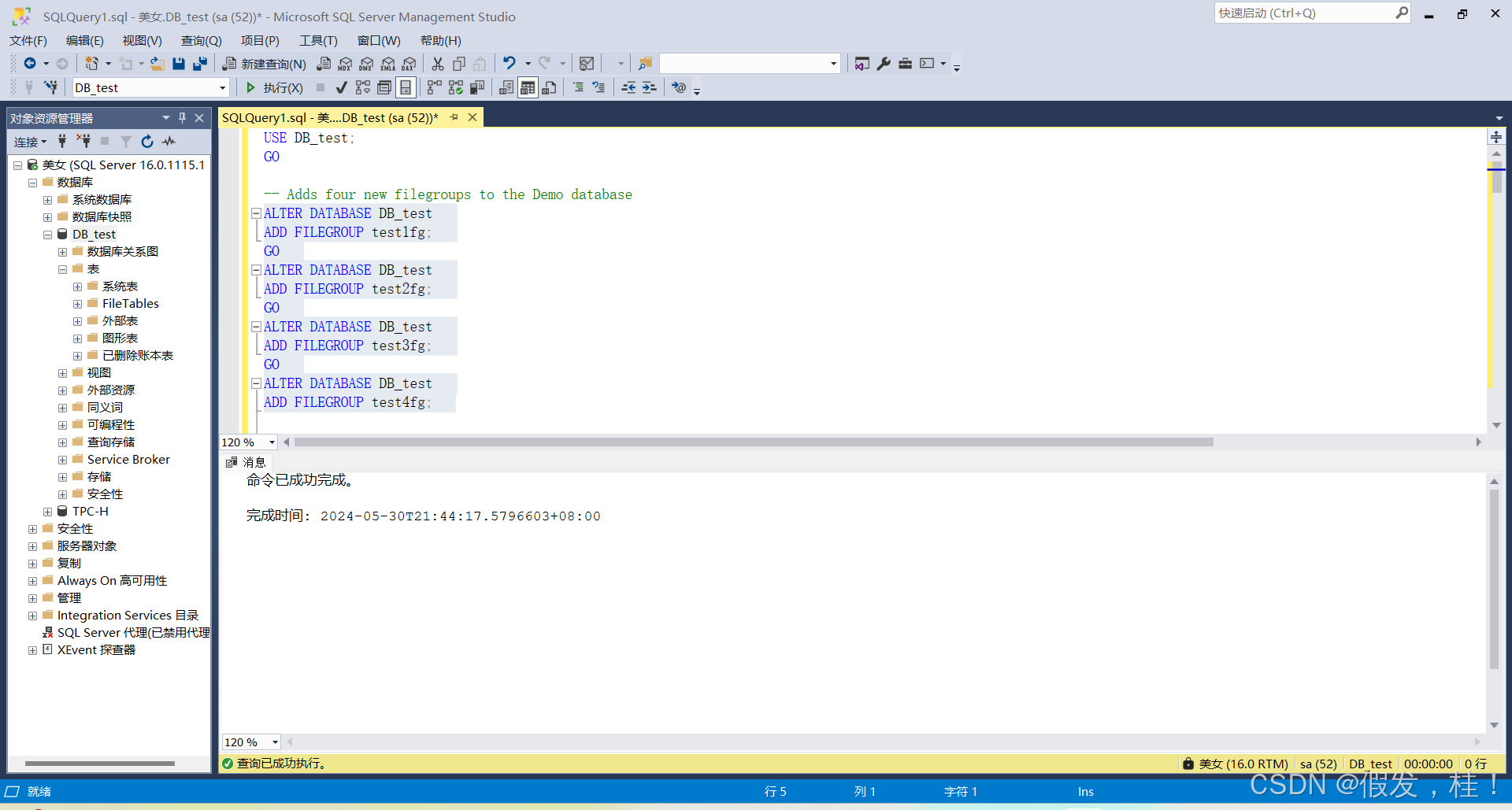
Task: Expand the Service Broker node
Action: click(63, 460)
